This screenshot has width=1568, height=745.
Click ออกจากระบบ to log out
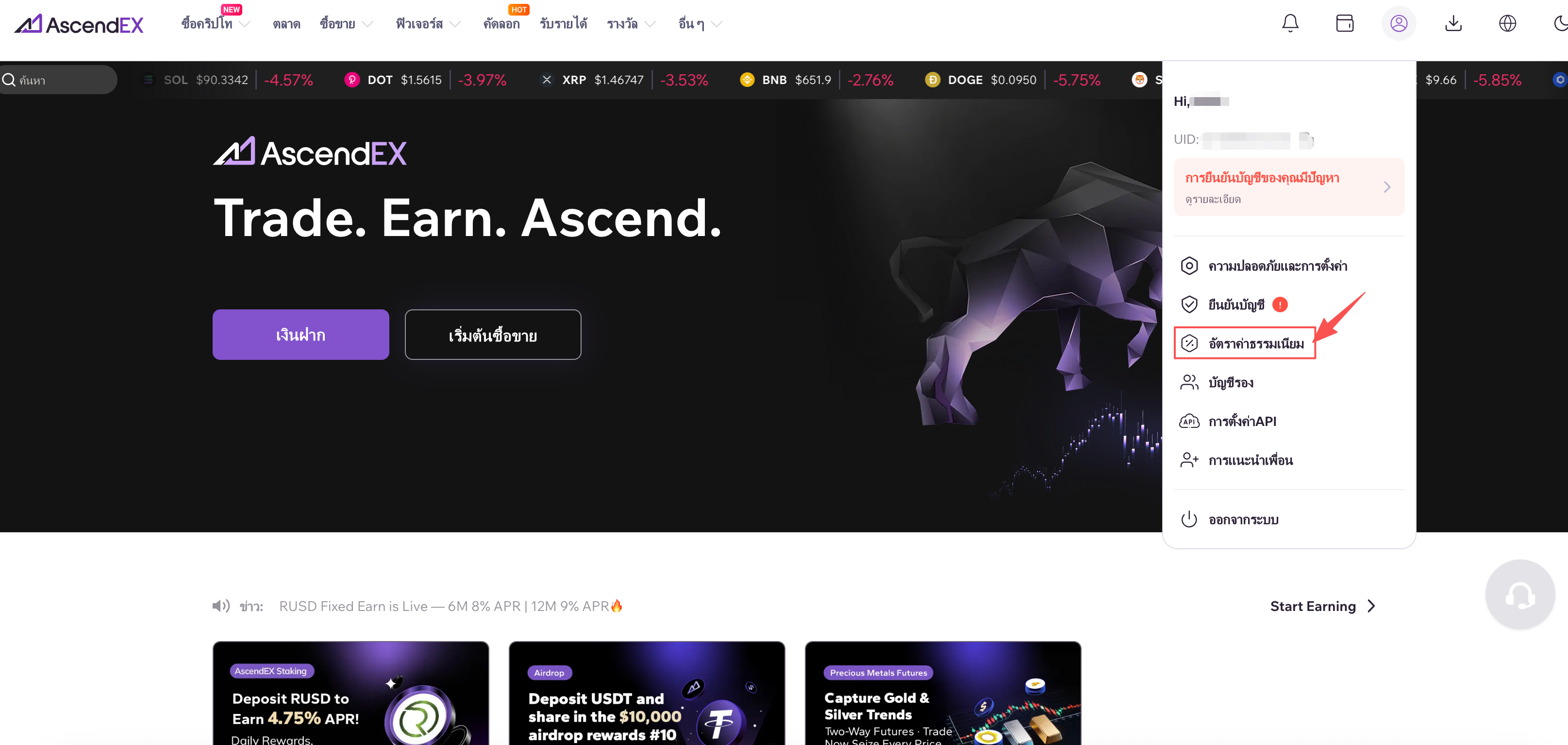[x=1243, y=520]
